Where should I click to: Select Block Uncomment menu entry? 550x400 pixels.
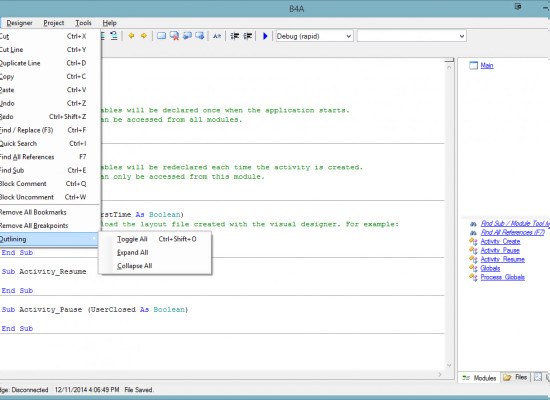49,197
